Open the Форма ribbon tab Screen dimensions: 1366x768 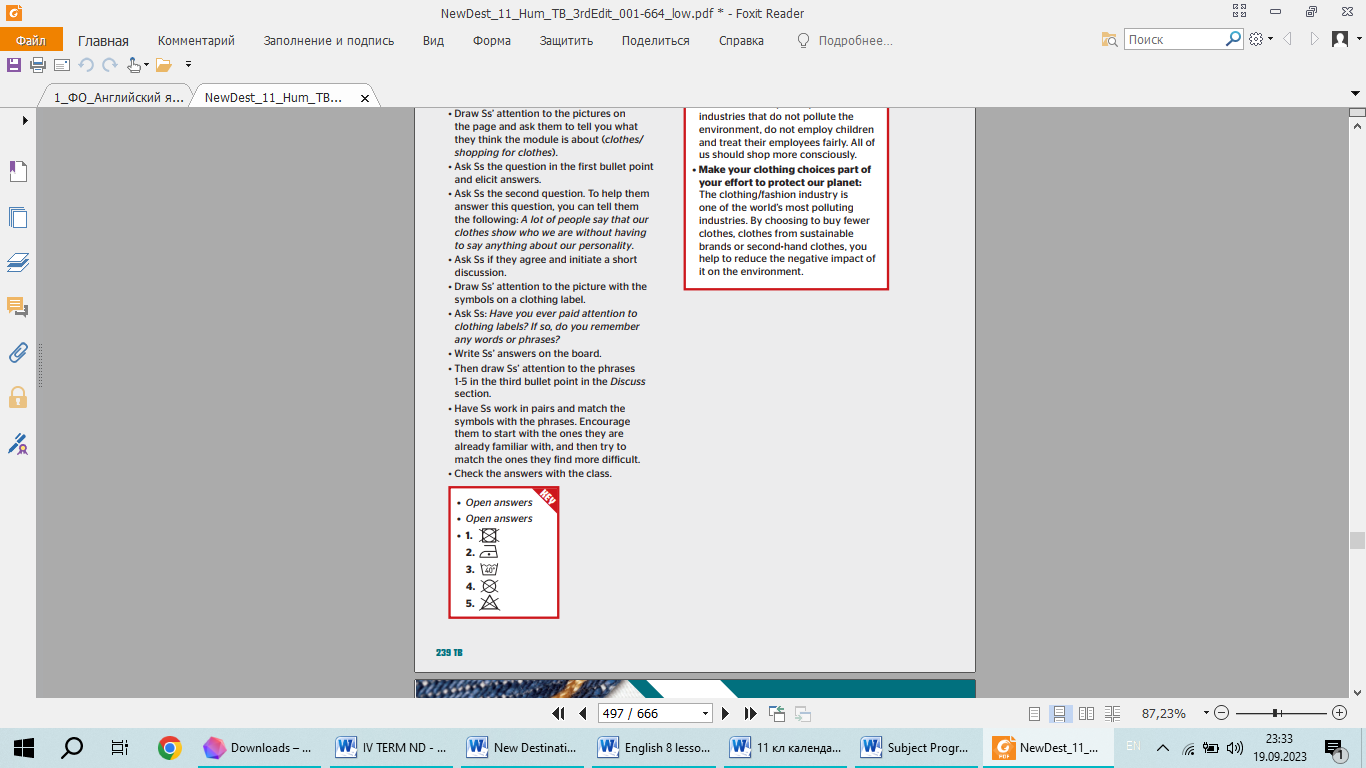click(492, 41)
